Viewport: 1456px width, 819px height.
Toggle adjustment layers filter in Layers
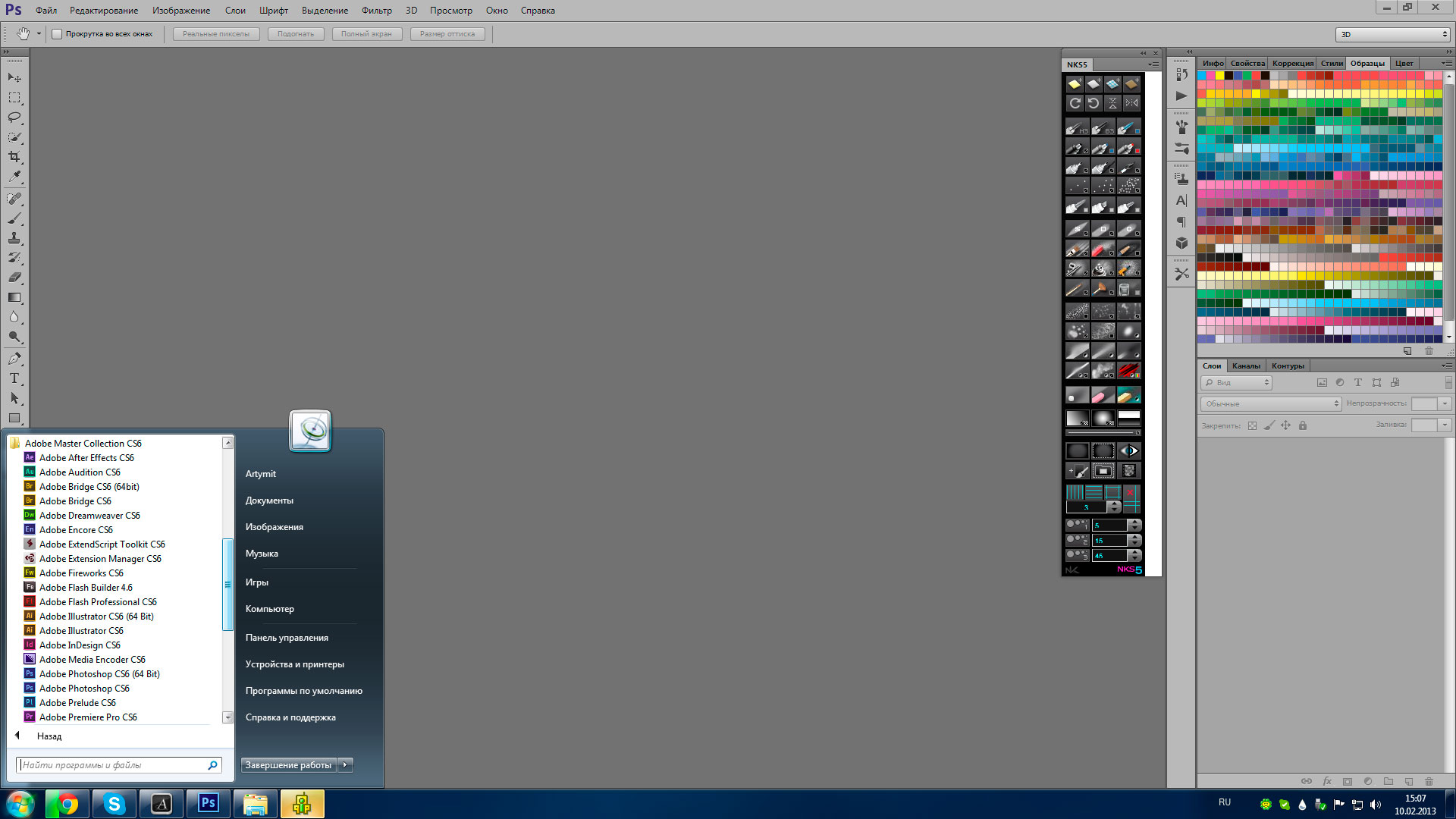point(1340,383)
